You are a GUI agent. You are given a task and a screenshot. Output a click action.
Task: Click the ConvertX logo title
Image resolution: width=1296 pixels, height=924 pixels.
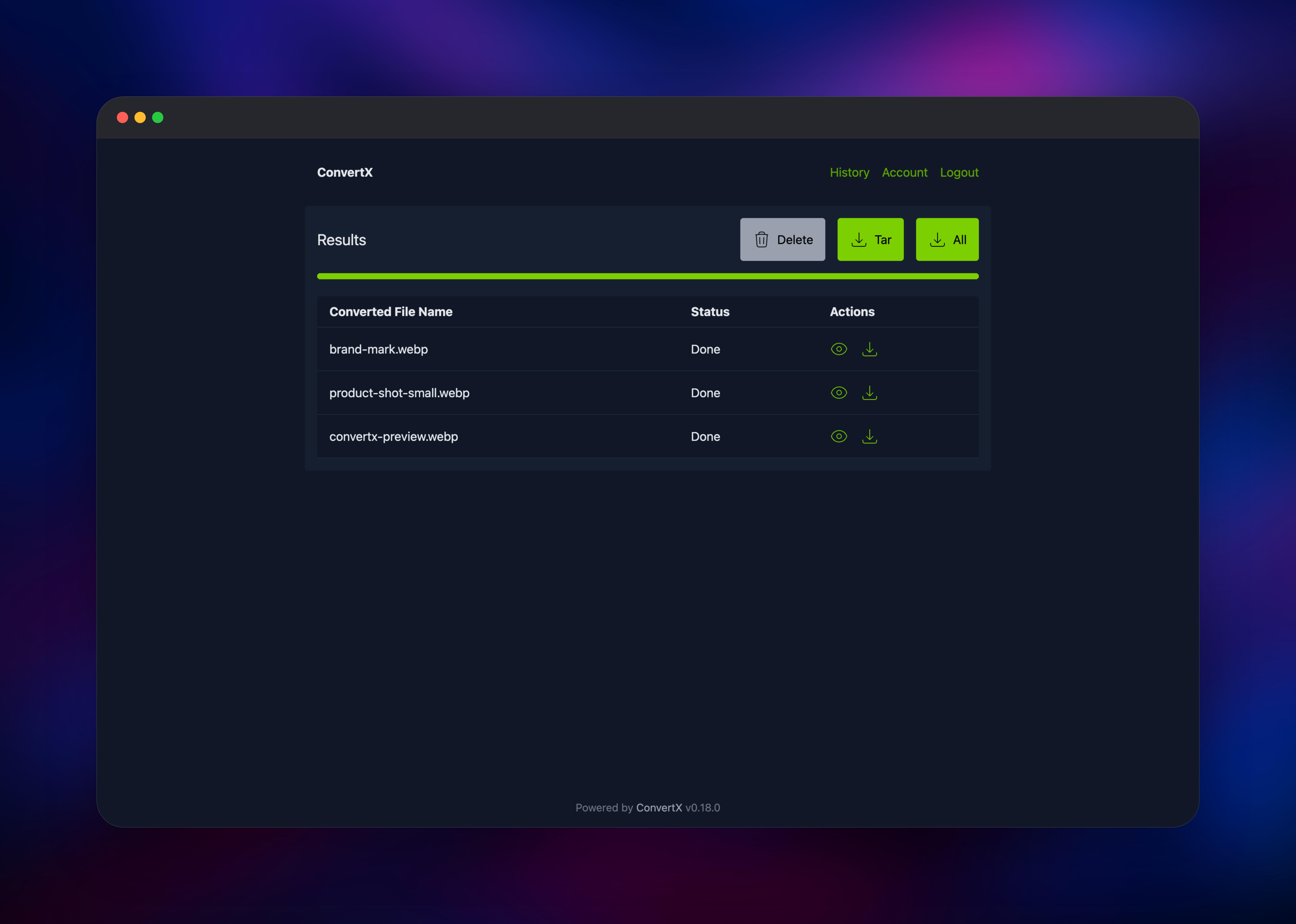[345, 172]
